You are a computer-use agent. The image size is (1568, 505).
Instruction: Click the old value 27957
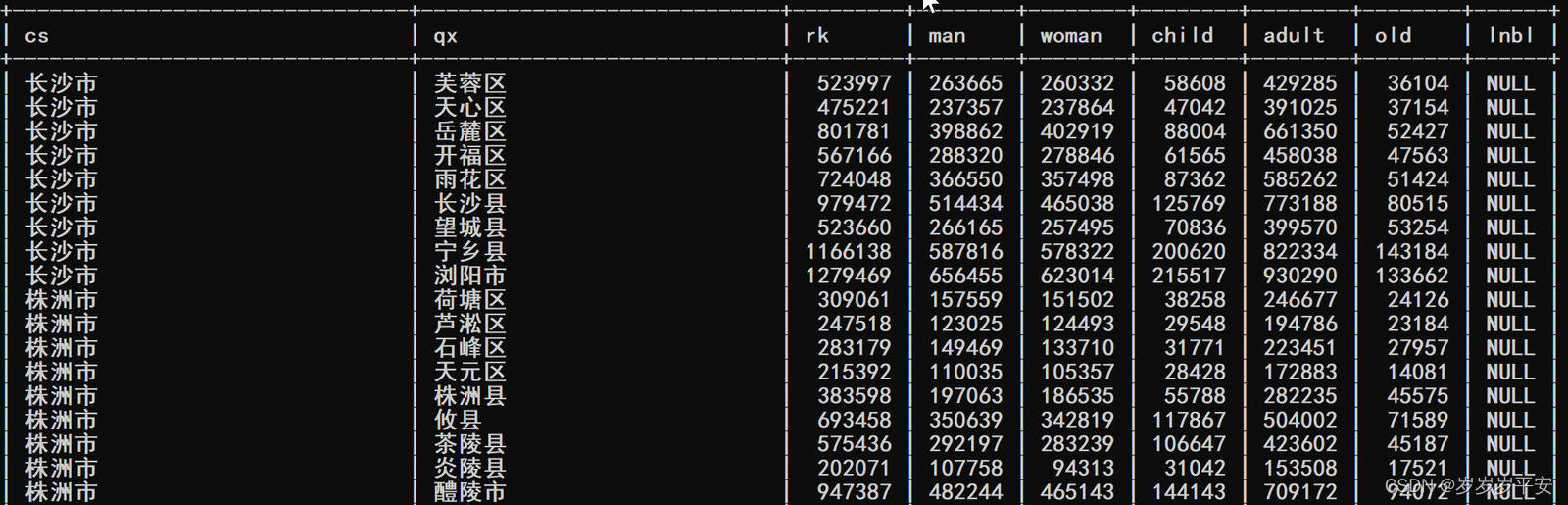[1418, 348]
